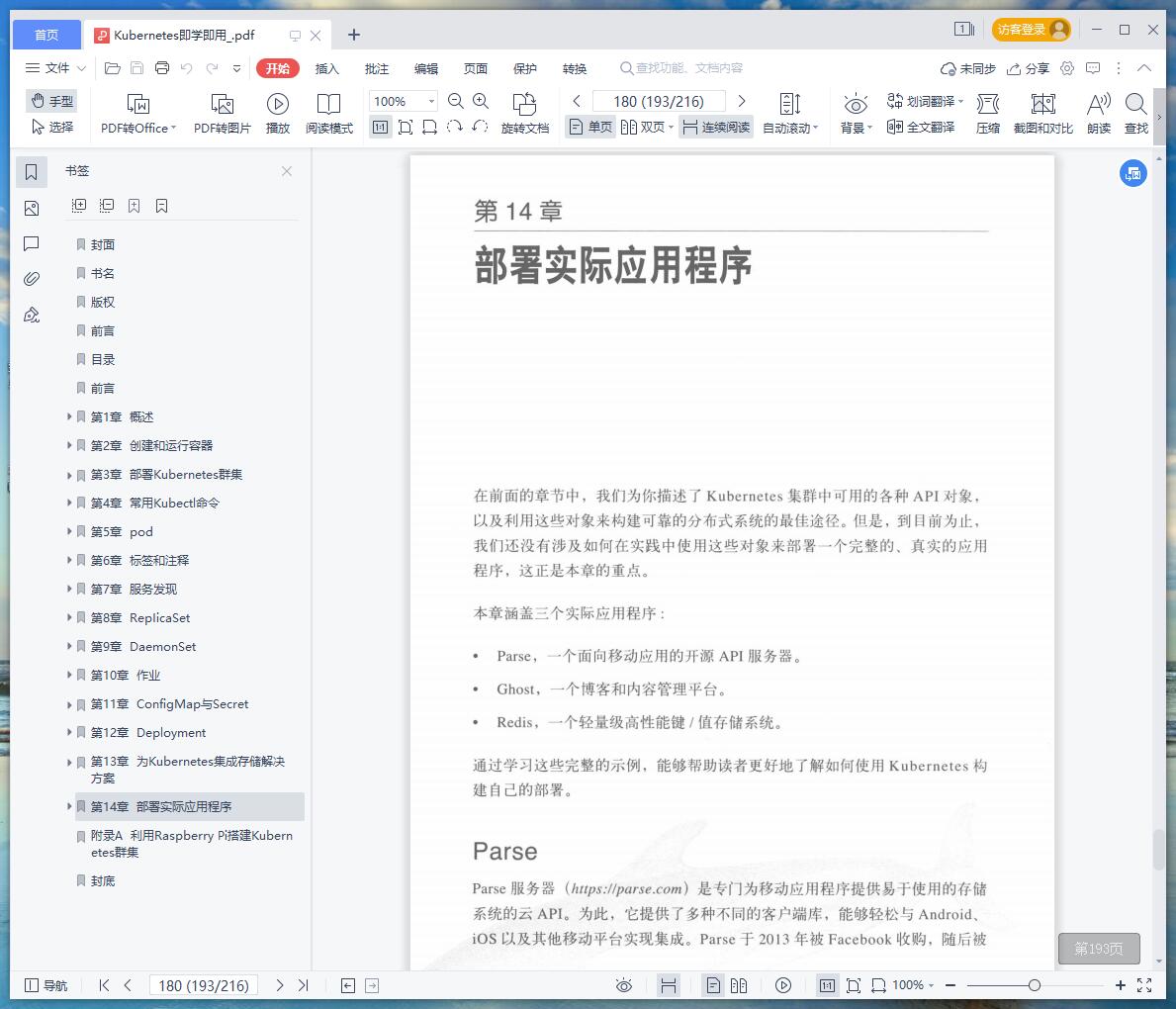Click the page number field in toolbar
The width and height of the screenshot is (1176, 1009).
[659, 101]
